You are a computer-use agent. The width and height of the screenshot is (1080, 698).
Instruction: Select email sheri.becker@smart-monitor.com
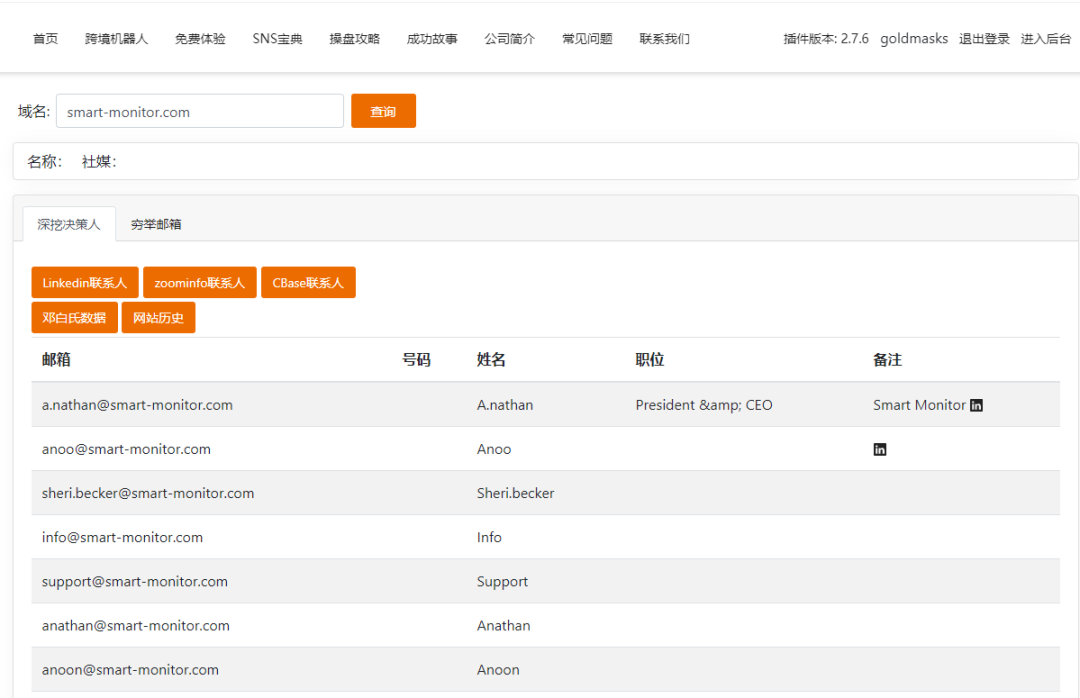pyautogui.click(x=147, y=493)
